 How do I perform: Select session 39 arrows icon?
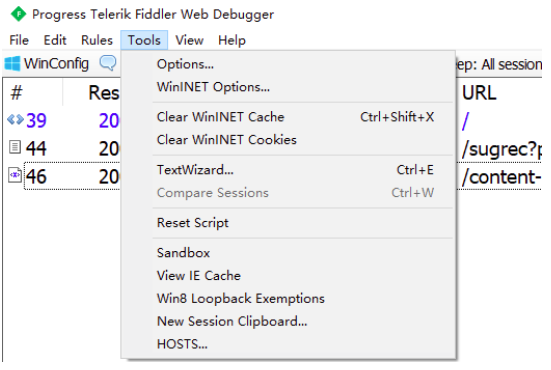15,120
